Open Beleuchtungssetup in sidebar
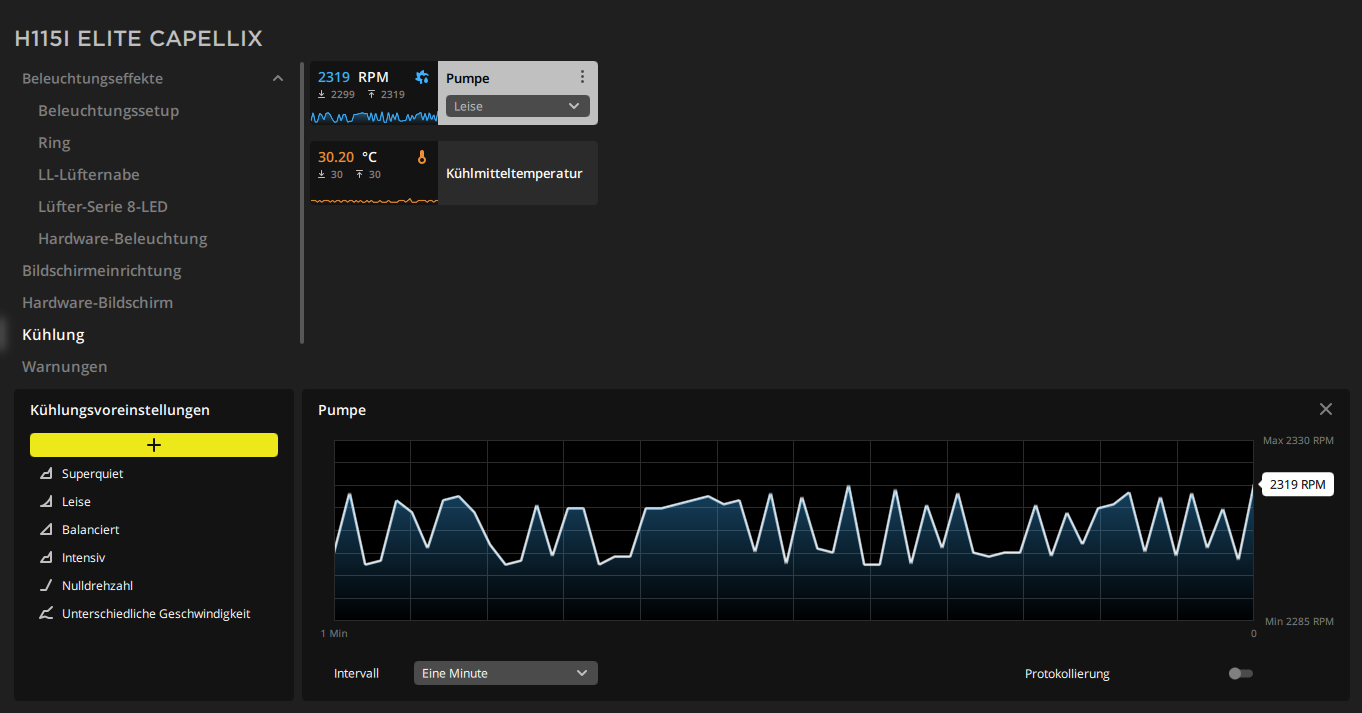This screenshot has width=1362, height=713. (108, 111)
